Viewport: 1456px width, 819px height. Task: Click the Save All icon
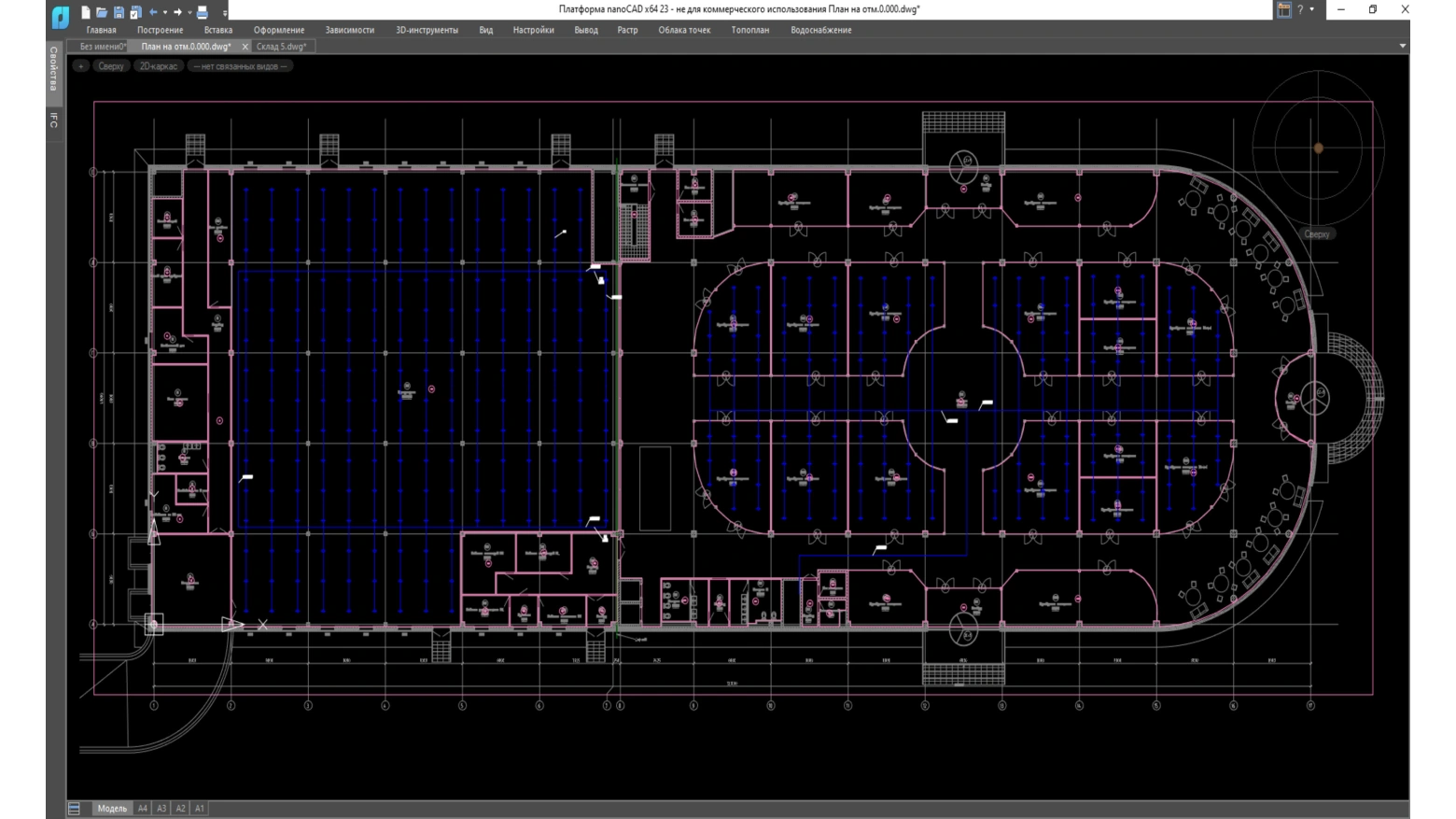[x=135, y=12]
